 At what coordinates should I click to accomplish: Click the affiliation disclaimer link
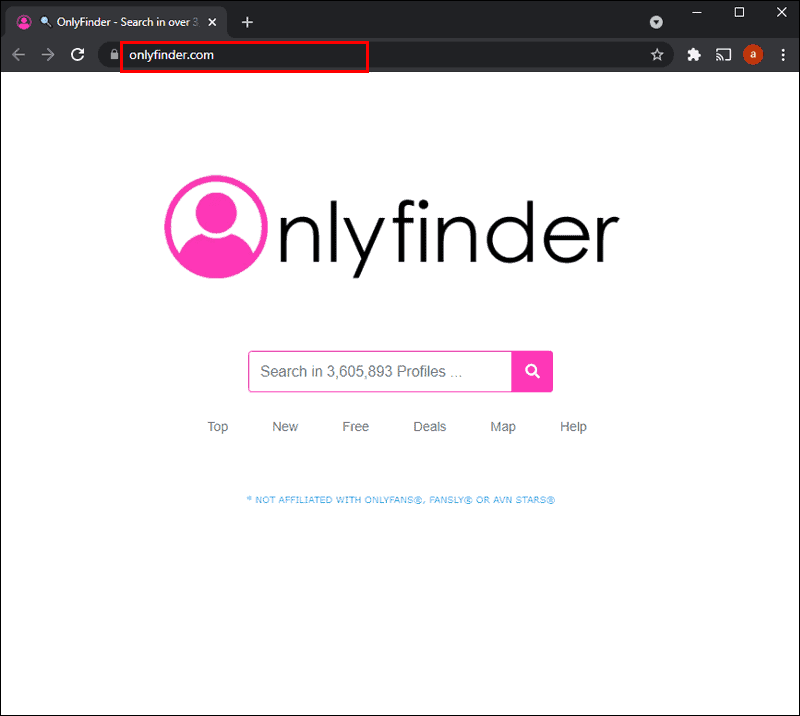[x=400, y=500]
